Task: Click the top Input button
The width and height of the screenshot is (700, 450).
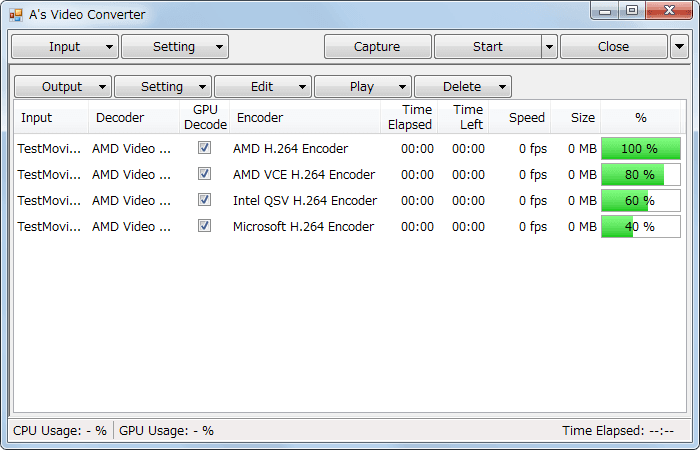Action: tap(65, 47)
